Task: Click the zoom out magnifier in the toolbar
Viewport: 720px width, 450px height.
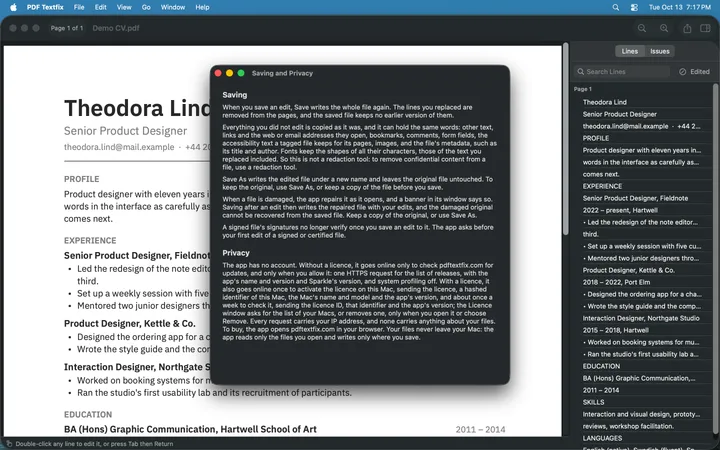Action: [x=641, y=28]
